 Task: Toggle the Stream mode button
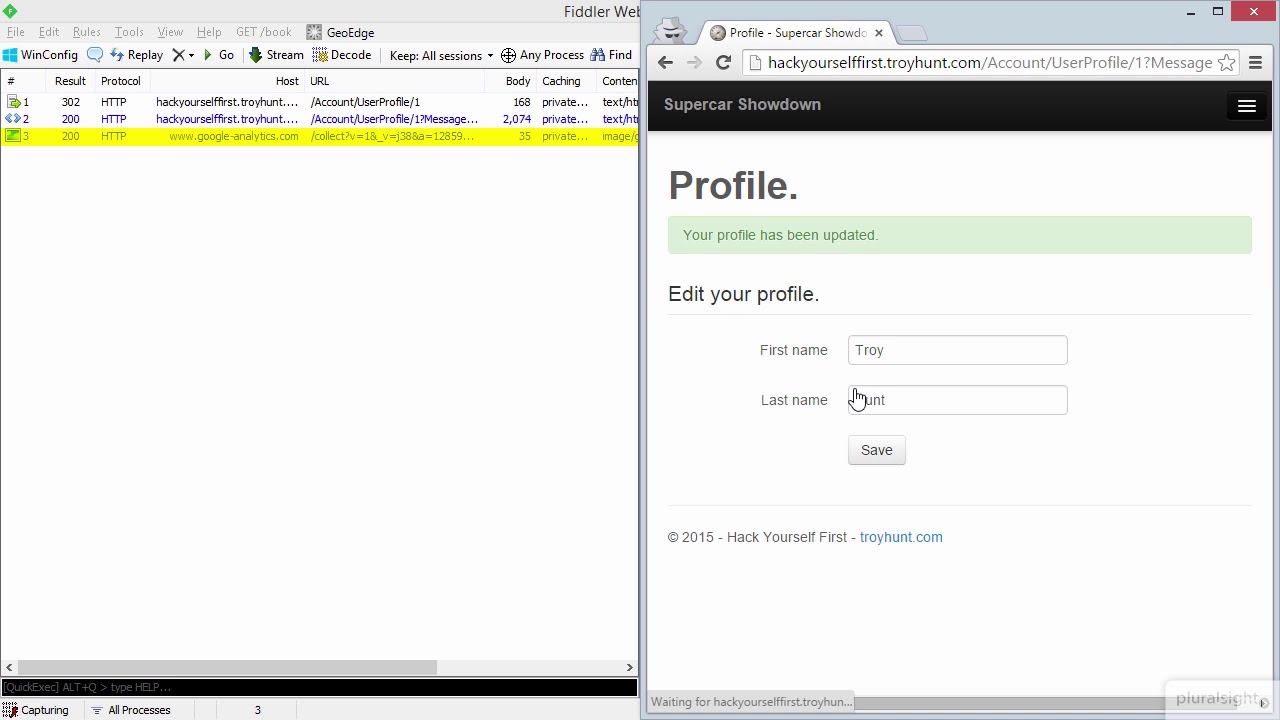tap(276, 55)
